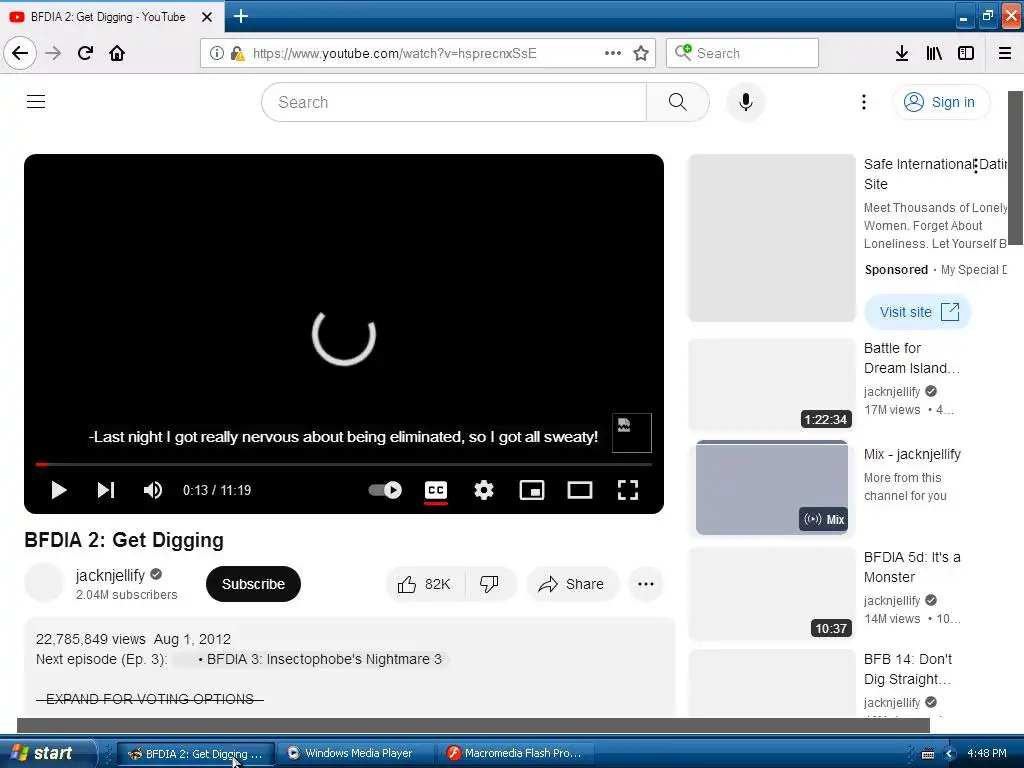Click the YouTube Search input field
Screen dimensions: 1024x768
[454, 102]
